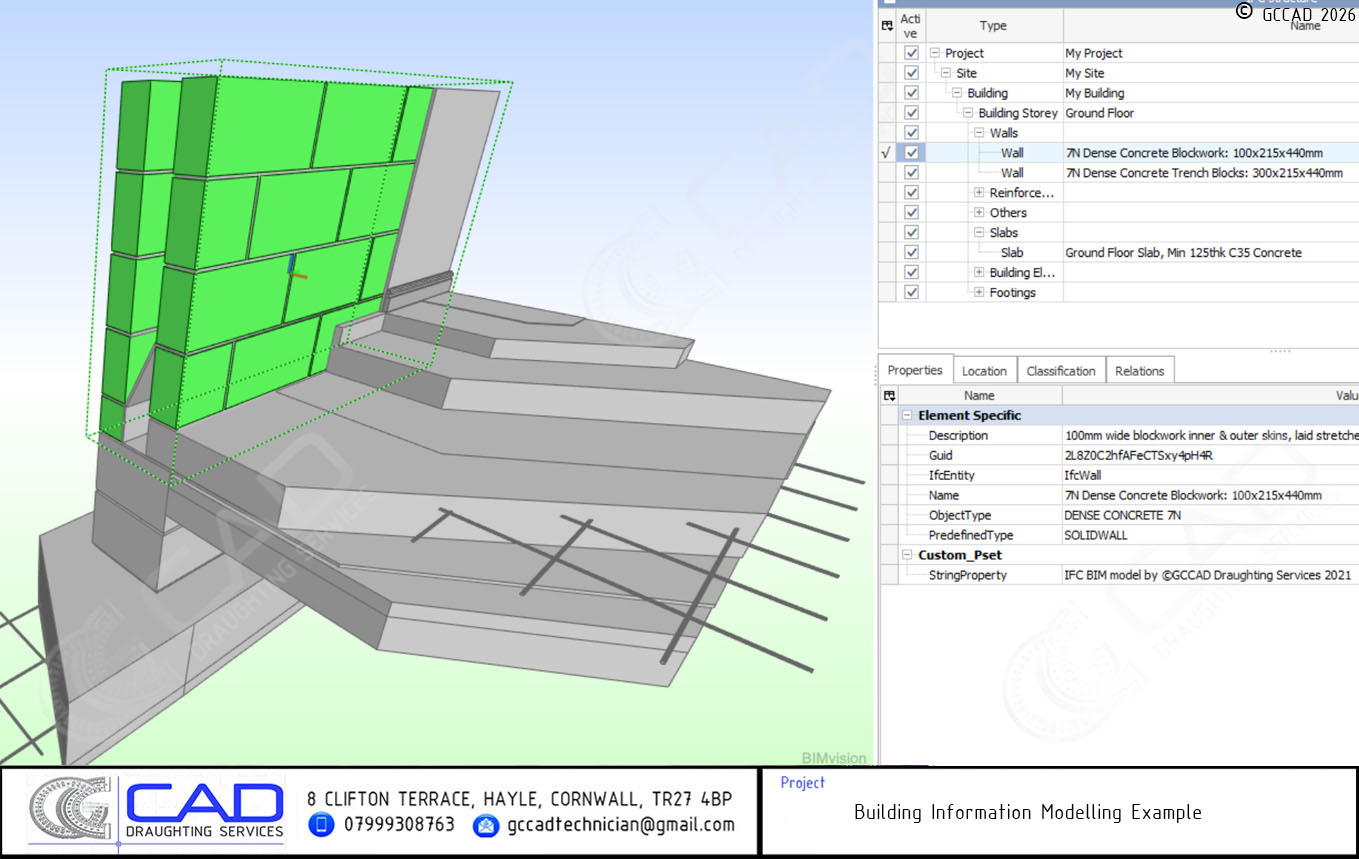Switch to the Location tab
Viewport: 1359px width, 859px height.
pos(984,371)
